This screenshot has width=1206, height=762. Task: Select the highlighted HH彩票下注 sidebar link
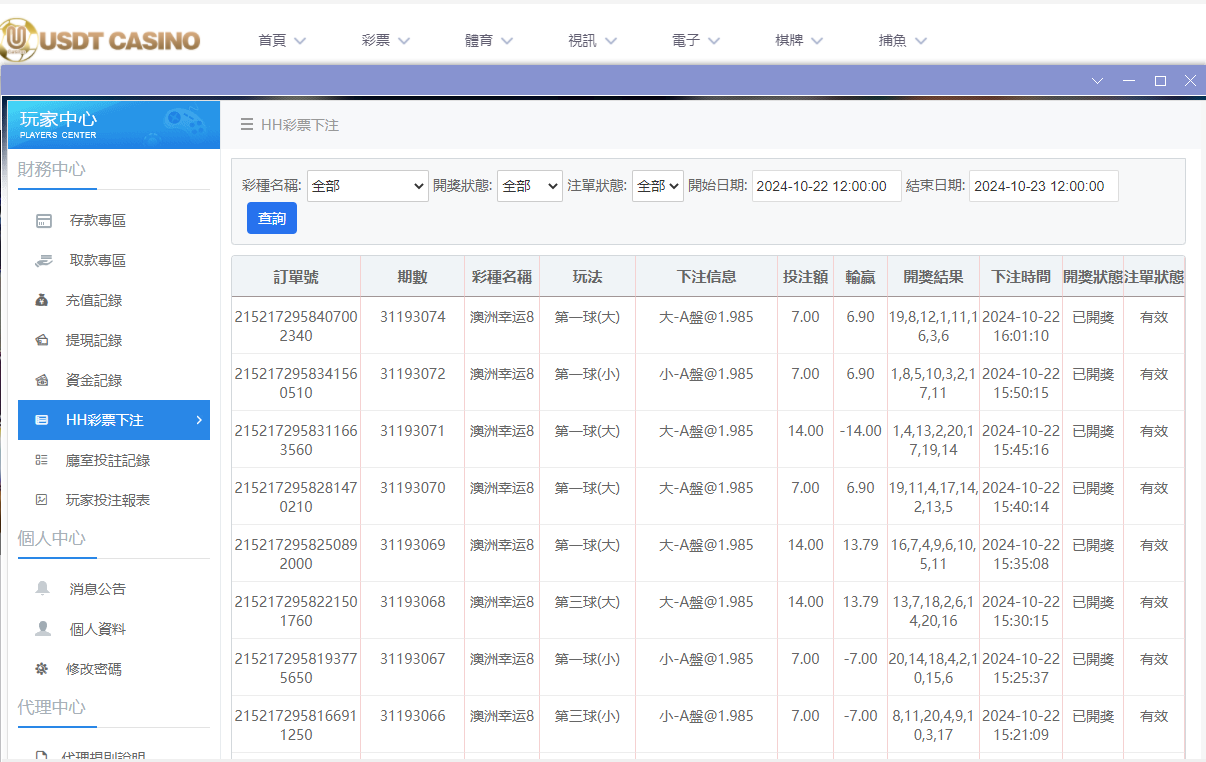(x=113, y=420)
